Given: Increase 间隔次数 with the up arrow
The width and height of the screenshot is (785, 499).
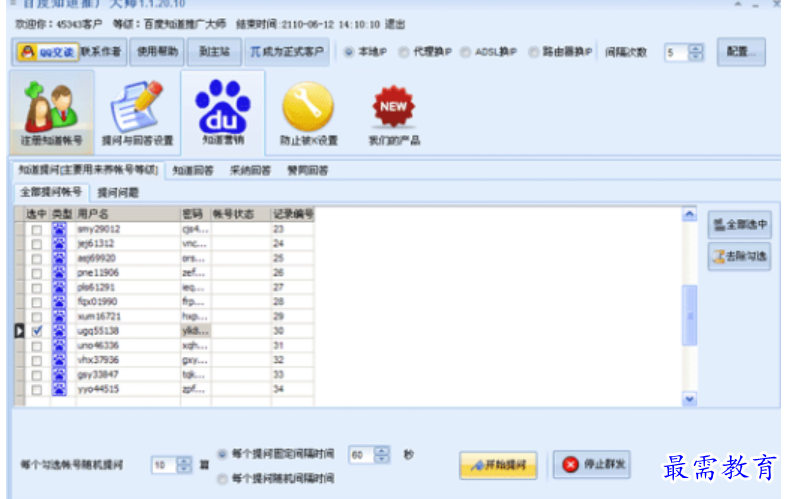Looking at the screenshot, I should pyautogui.click(x=696, y=48).
